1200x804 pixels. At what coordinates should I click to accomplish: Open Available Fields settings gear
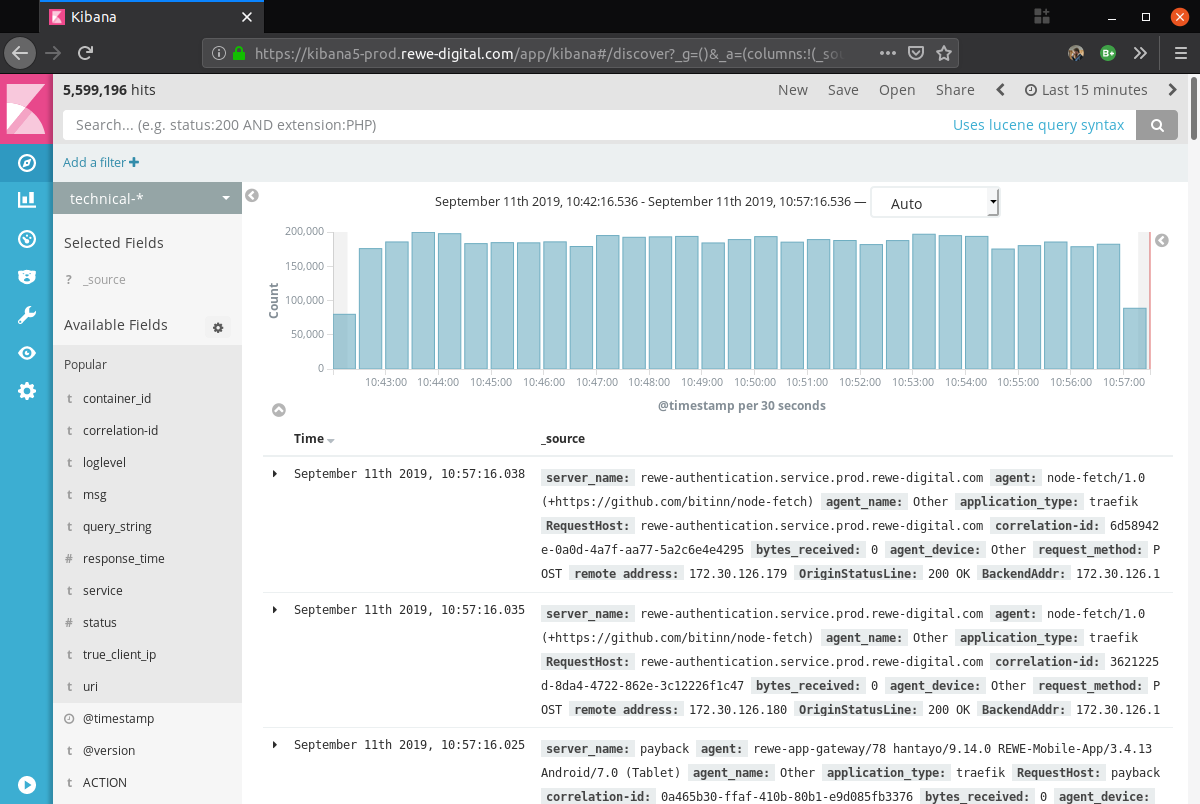pos(218,327)
